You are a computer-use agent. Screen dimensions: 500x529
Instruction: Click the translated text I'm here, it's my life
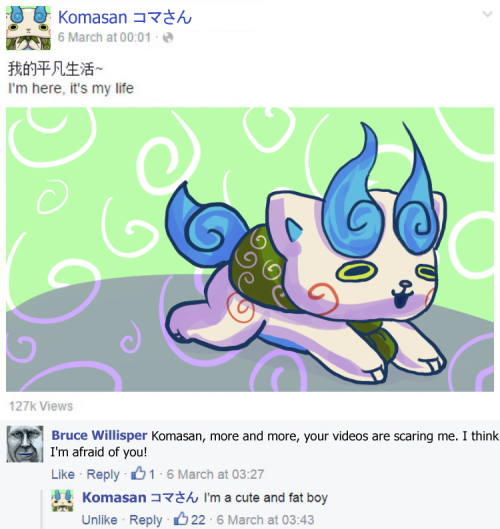click(71, 88)
